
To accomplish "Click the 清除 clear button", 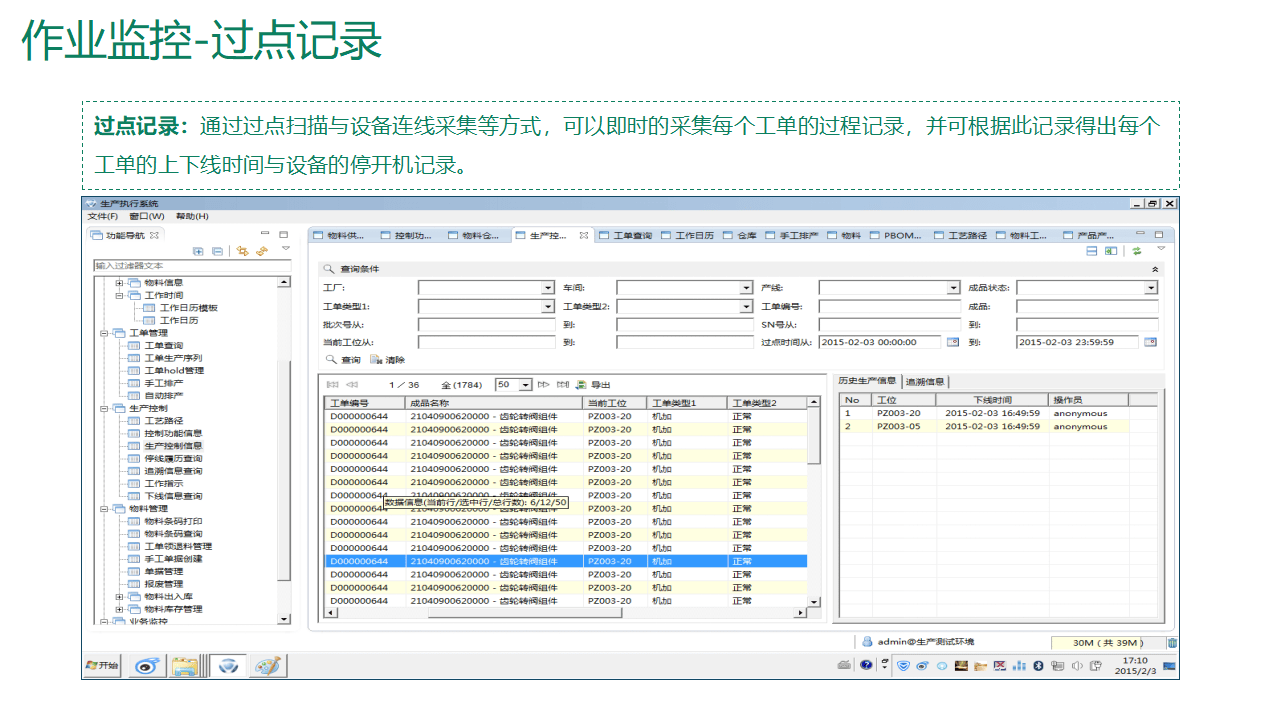I will 388,360.
